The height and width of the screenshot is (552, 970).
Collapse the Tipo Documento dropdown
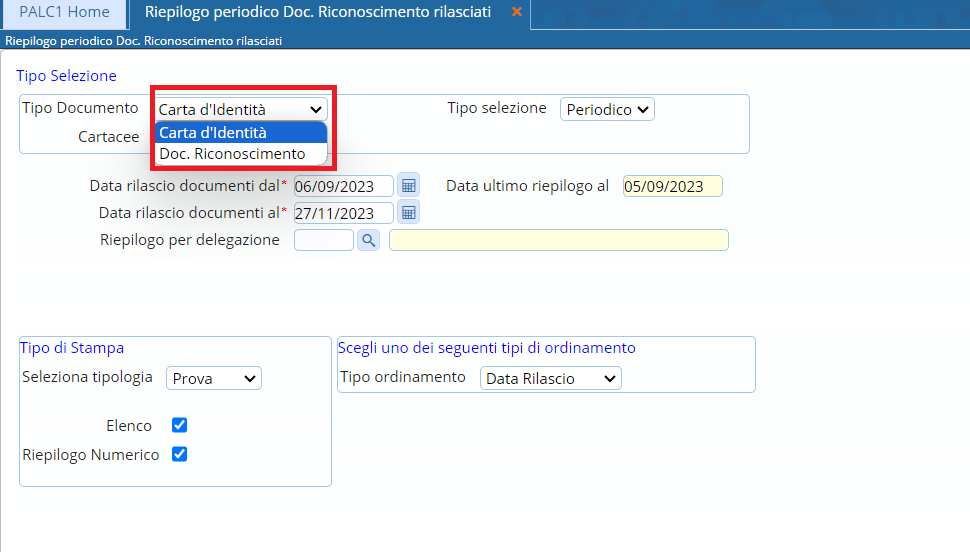pos(241,109)
